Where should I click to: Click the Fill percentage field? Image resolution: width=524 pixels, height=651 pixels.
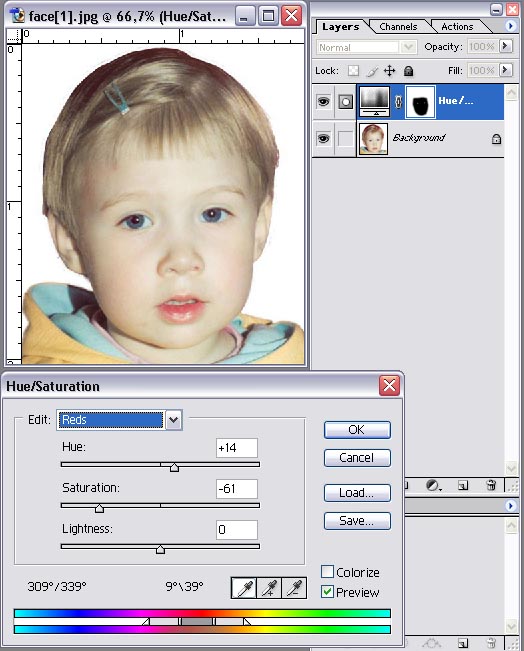[x=482, y=70]
